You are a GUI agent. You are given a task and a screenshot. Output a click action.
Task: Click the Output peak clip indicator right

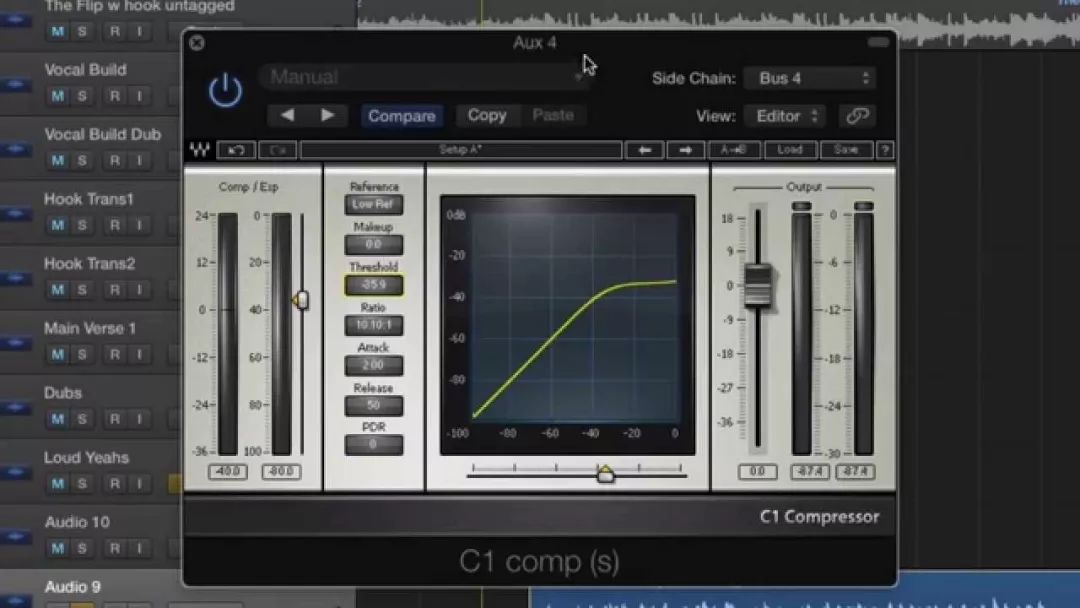(863, 206)
